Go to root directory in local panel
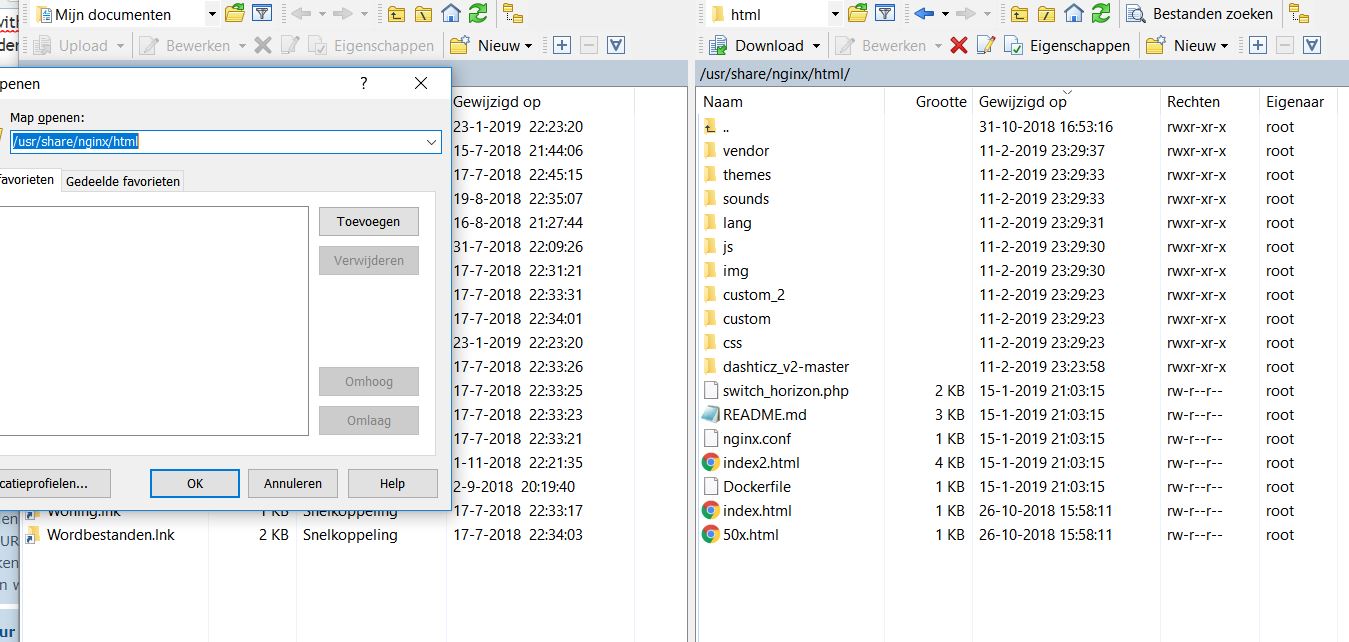1349x642 pixels. point(424,13)
